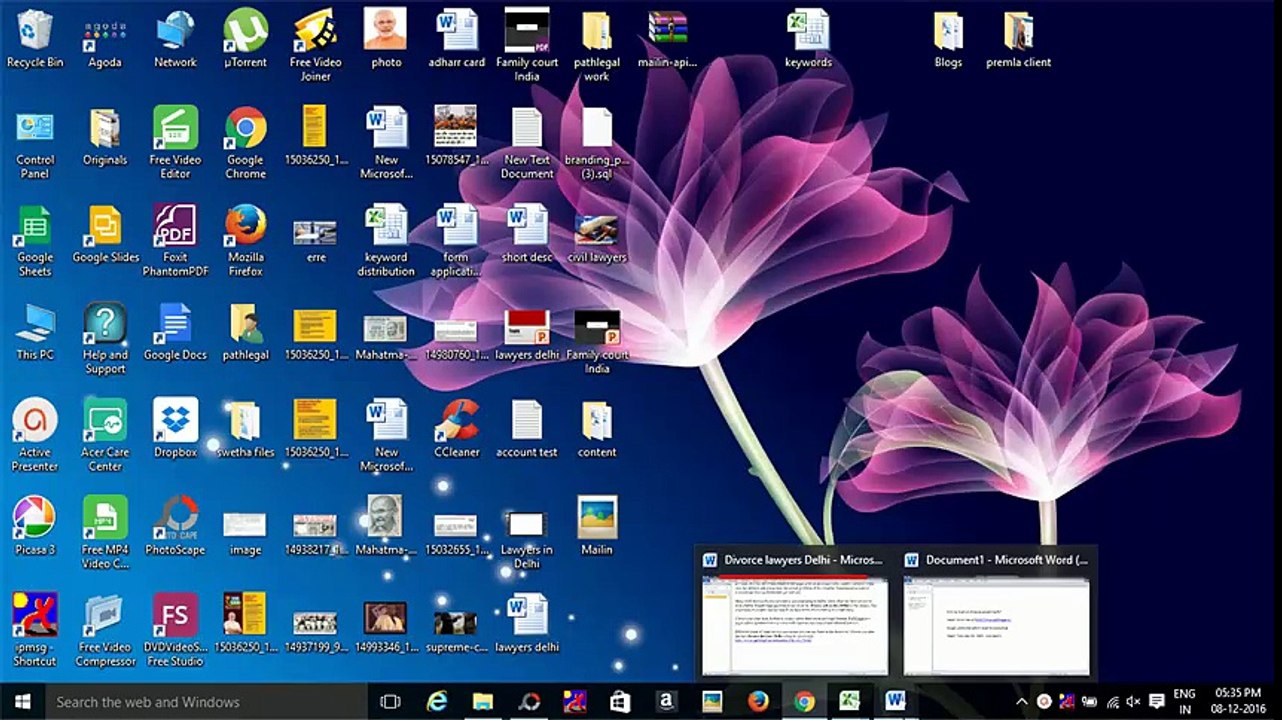Select the New Text Document file

click(x=527, y=144)
